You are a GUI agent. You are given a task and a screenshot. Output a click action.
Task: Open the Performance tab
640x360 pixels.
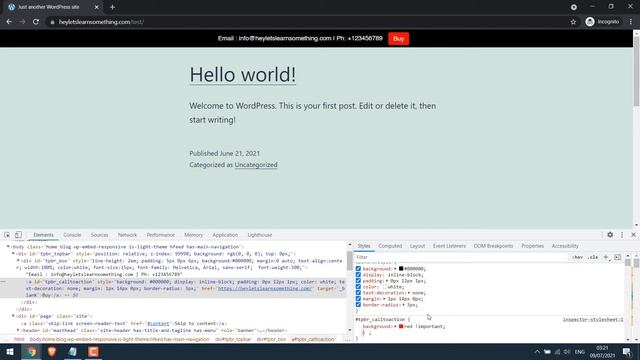160,235
